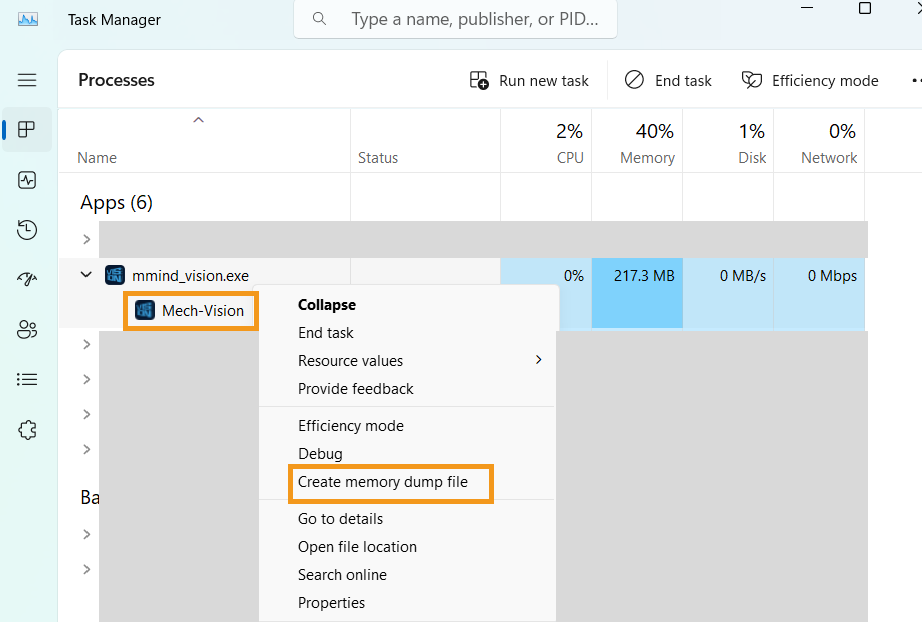Collapse the mmind_vision.exe process group
The height and width of the screenshot is (622, 922).
[x=87, y=275]
